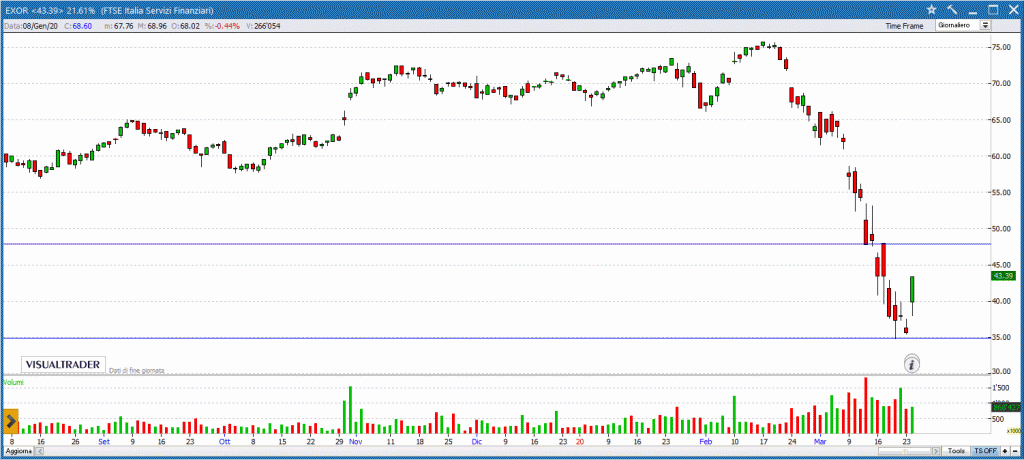The width and height of the screenshot is (1024, 460).
Task: Click the red '20' year label on axis
Action: [579, 441]
